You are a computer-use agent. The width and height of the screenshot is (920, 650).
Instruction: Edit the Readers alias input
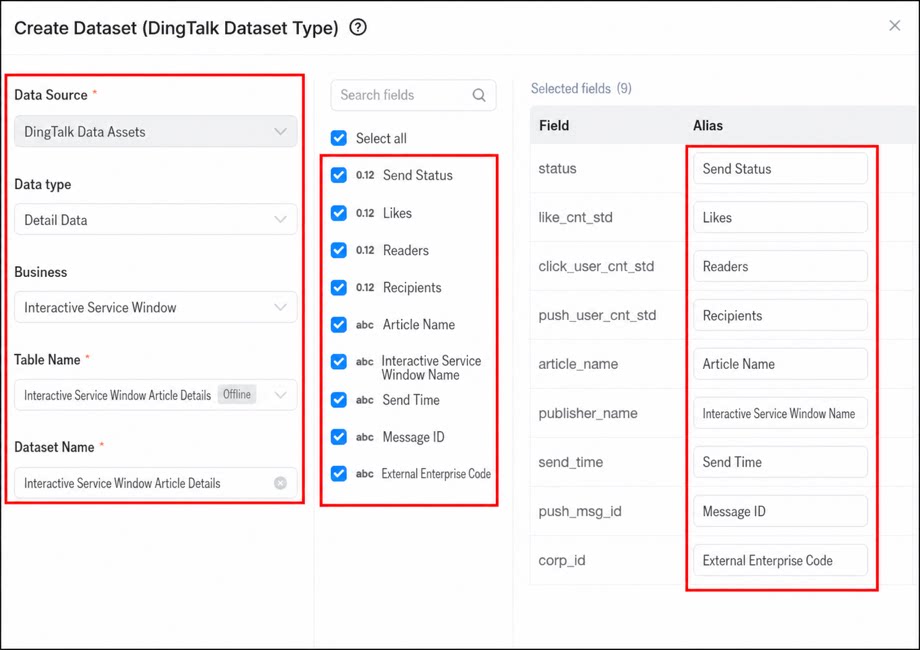point(780,266)
